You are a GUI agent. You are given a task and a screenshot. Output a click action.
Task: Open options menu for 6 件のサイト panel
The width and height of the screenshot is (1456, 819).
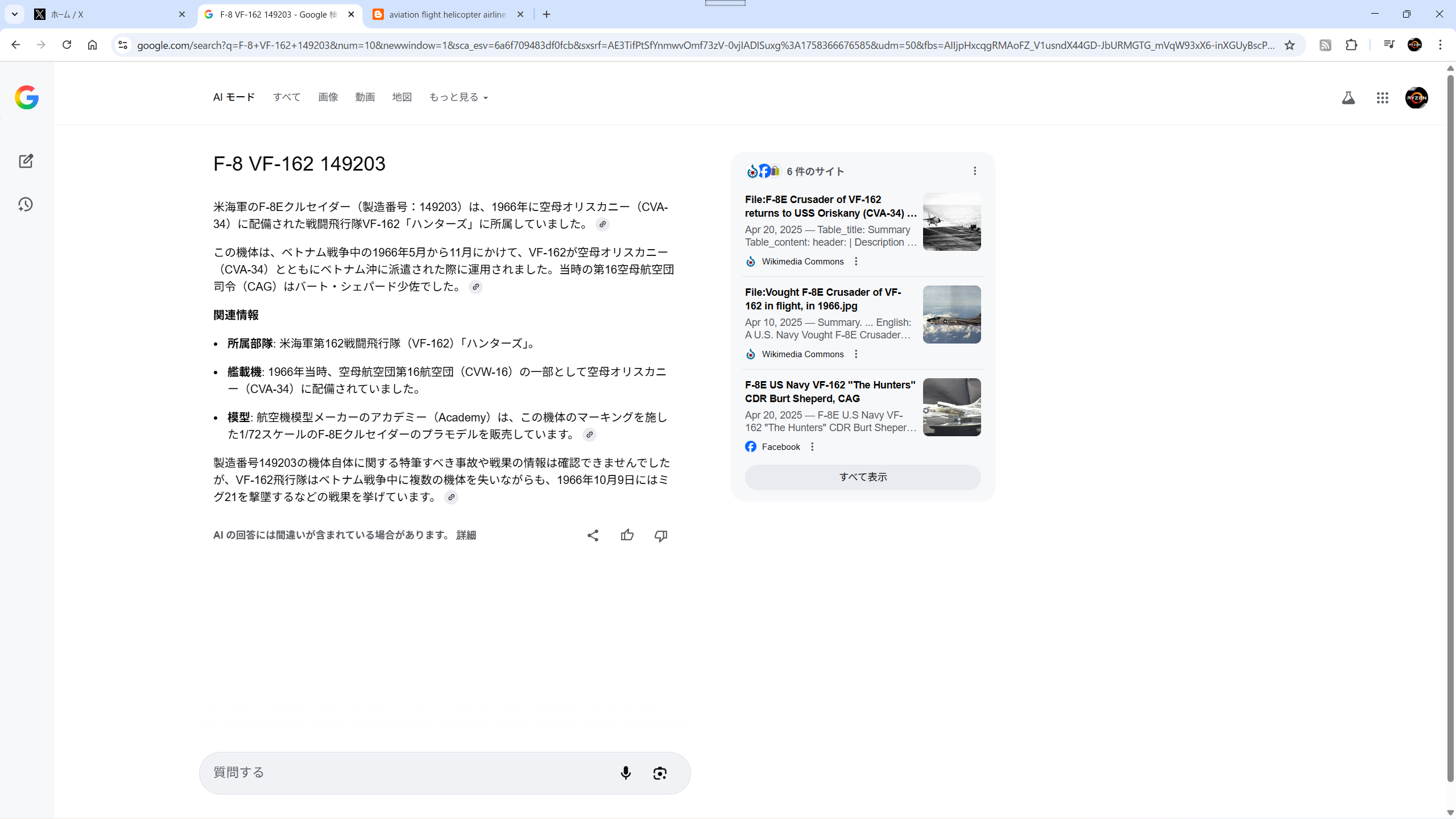tap(975, 171)
